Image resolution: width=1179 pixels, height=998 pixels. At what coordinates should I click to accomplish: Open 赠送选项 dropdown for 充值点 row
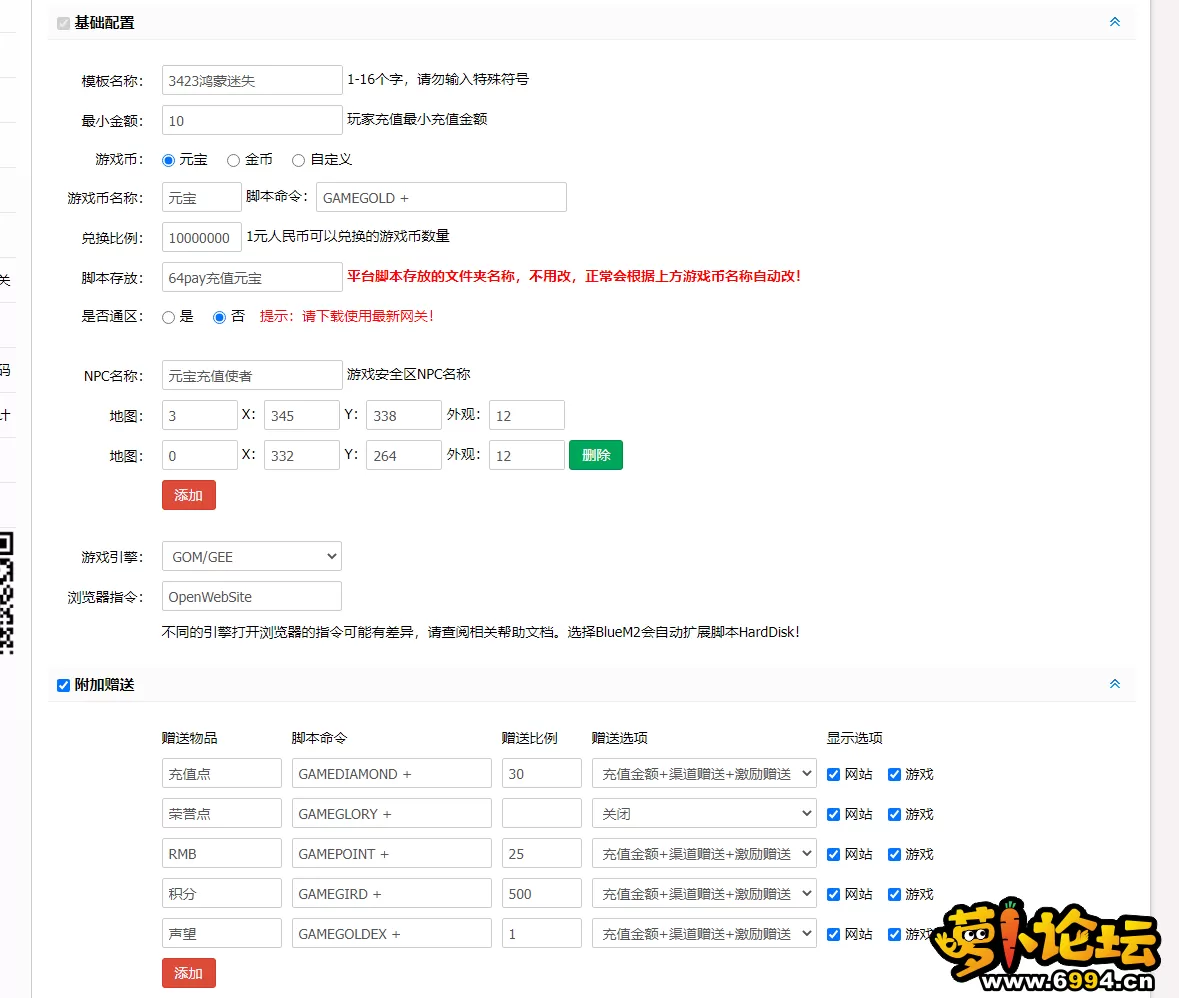pos(704,773)
